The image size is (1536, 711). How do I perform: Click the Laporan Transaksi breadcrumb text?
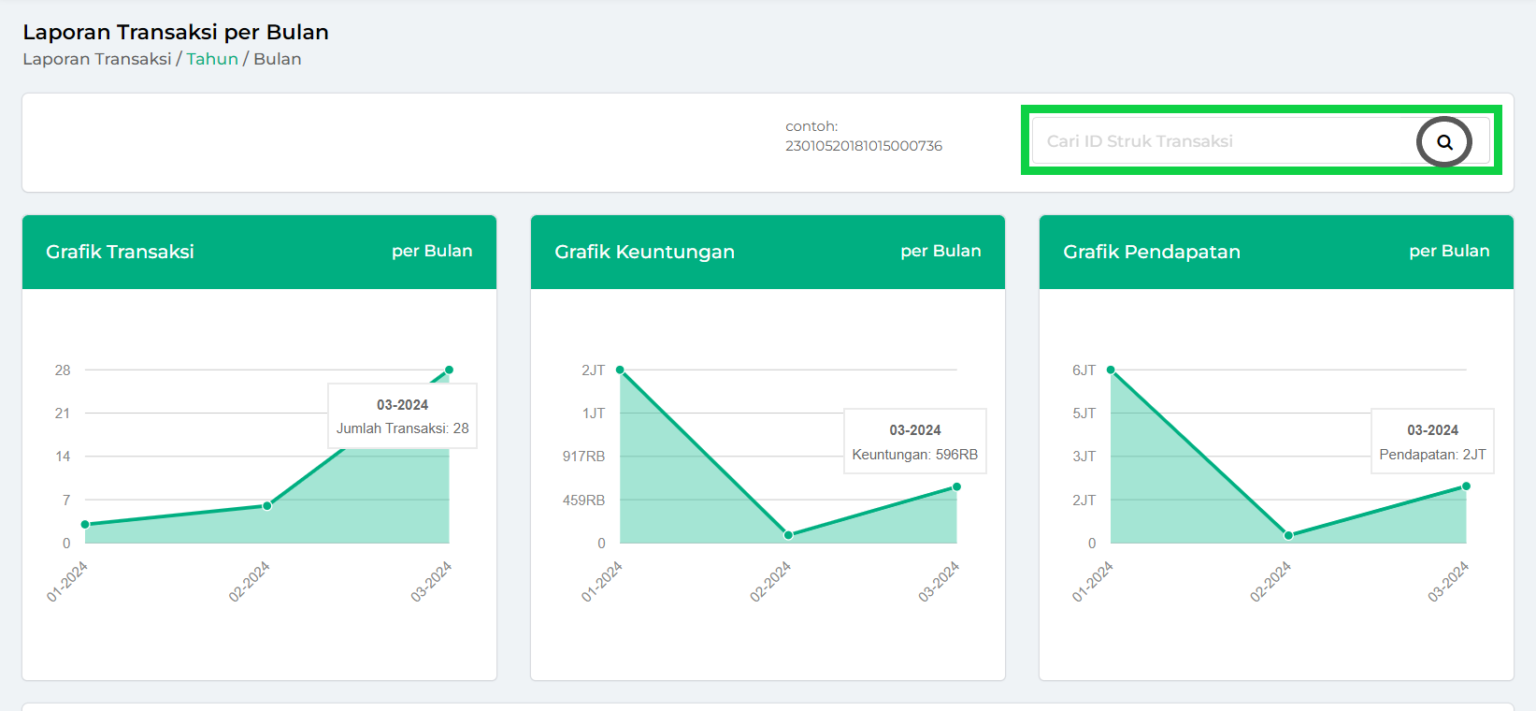coord(96,59)
